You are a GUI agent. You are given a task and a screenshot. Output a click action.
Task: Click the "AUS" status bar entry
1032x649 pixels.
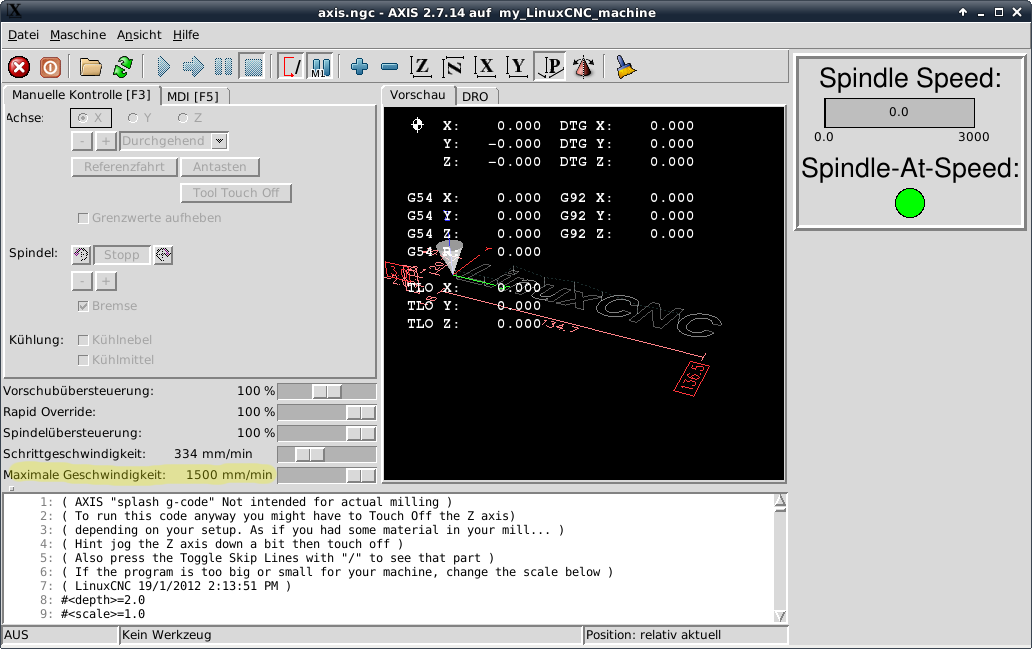coord(16,635)
